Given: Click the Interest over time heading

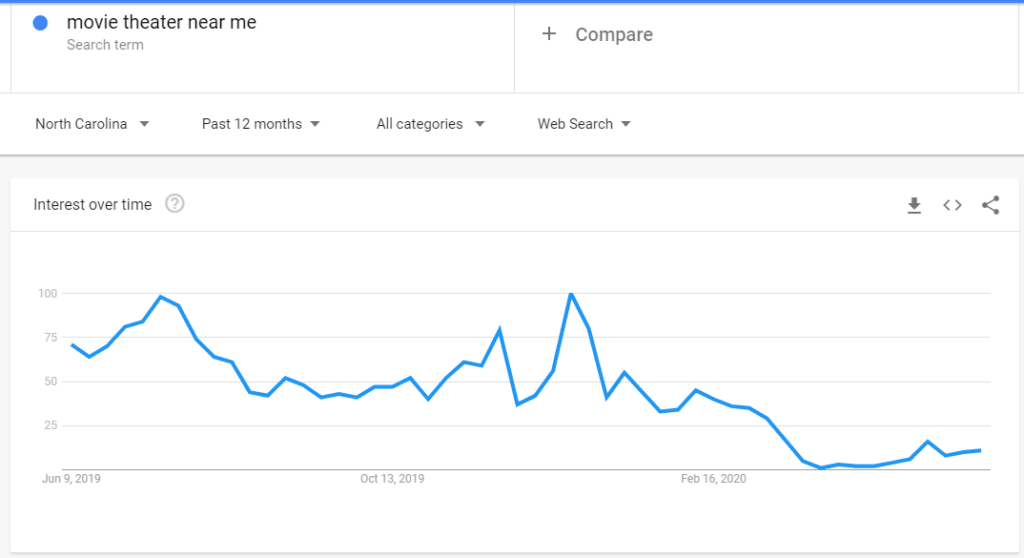Looking at the screenshot, I should click(x=93, y=205).
